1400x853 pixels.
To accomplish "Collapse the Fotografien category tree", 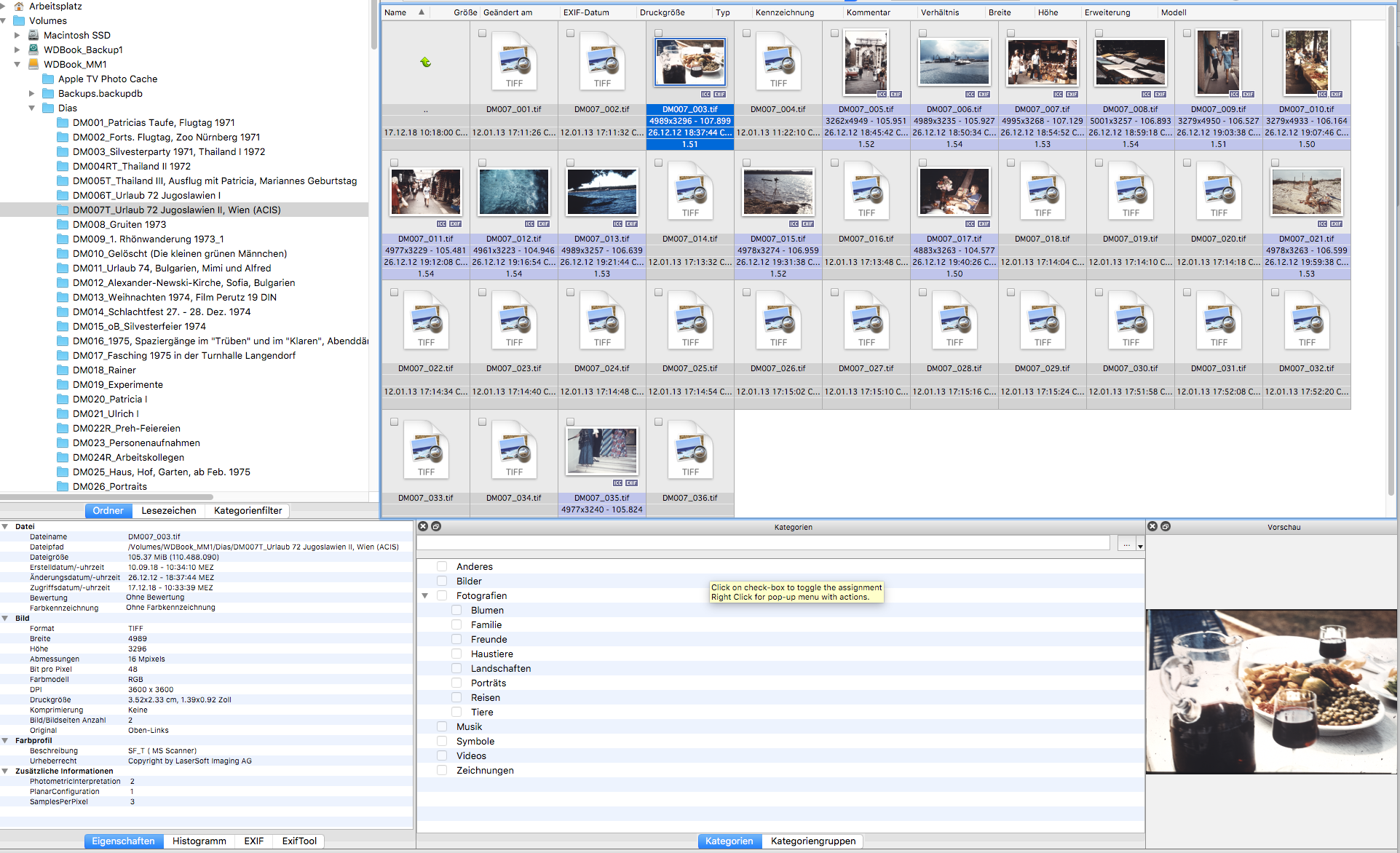I will [x=425, y=595].
